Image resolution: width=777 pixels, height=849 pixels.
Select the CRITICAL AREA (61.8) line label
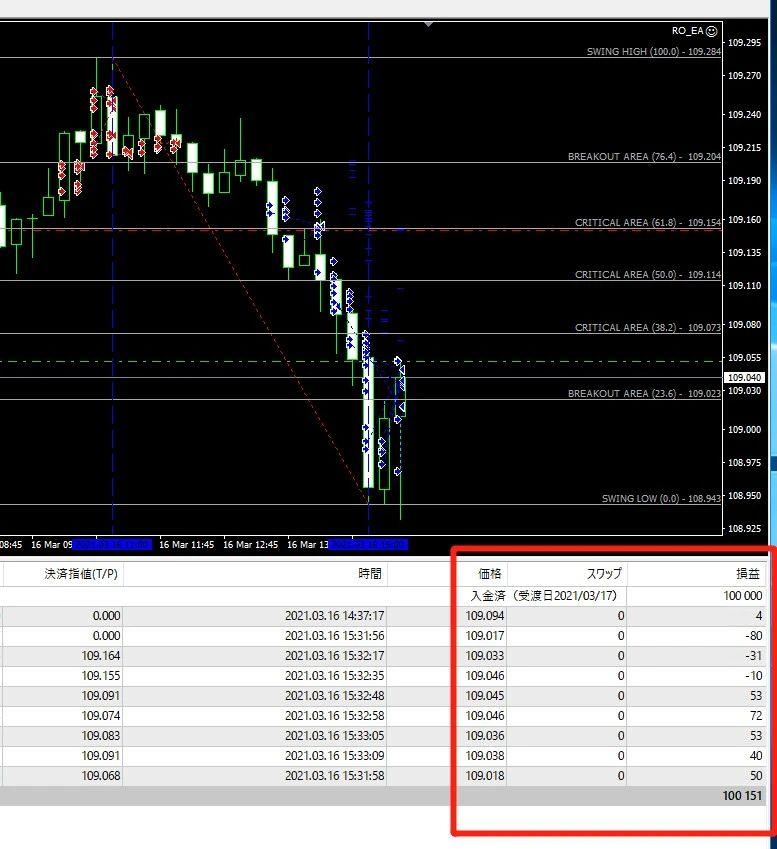click(x=647, y=223)
